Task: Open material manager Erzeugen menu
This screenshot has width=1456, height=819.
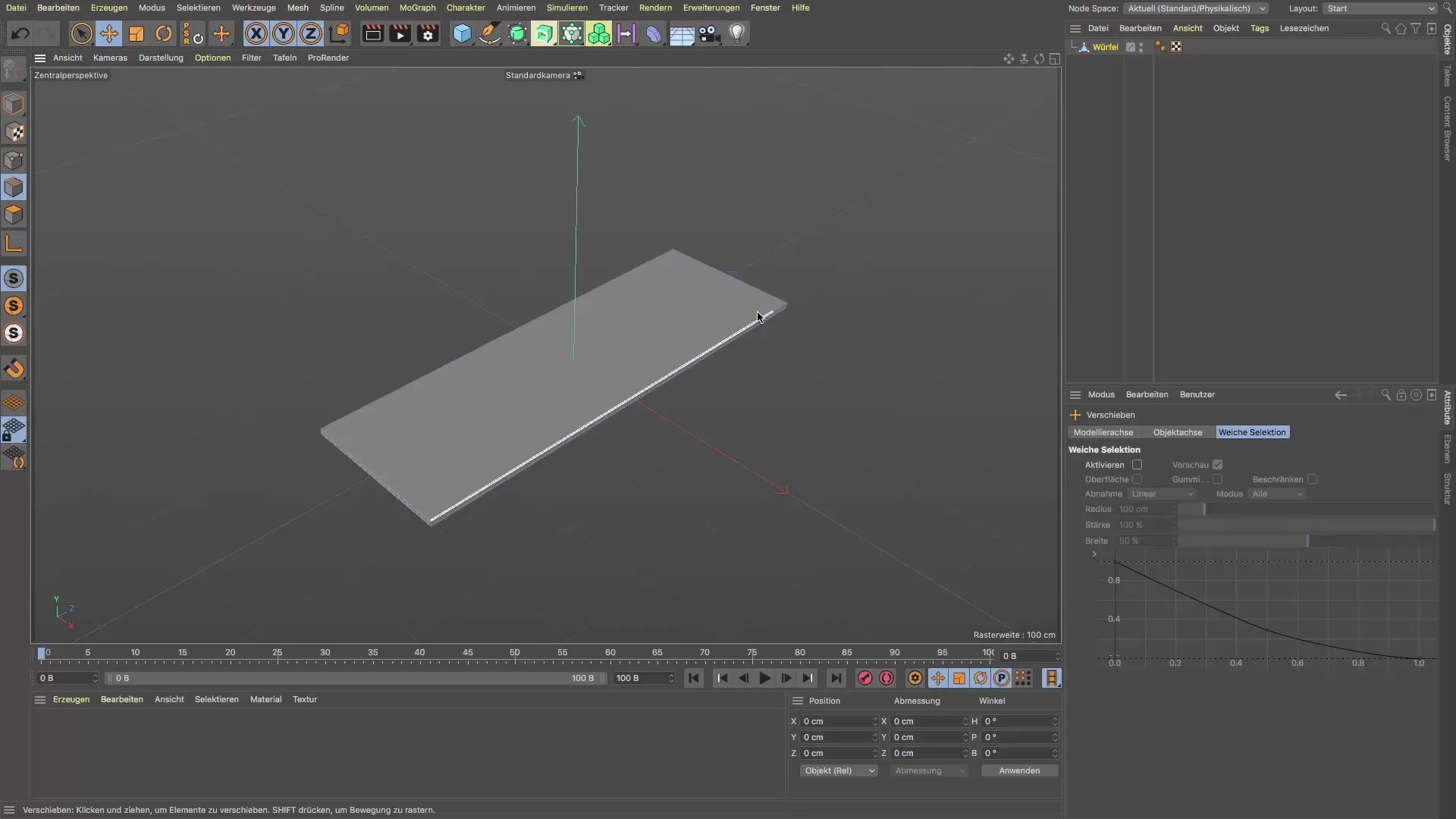Action: [x=71, y=699]
